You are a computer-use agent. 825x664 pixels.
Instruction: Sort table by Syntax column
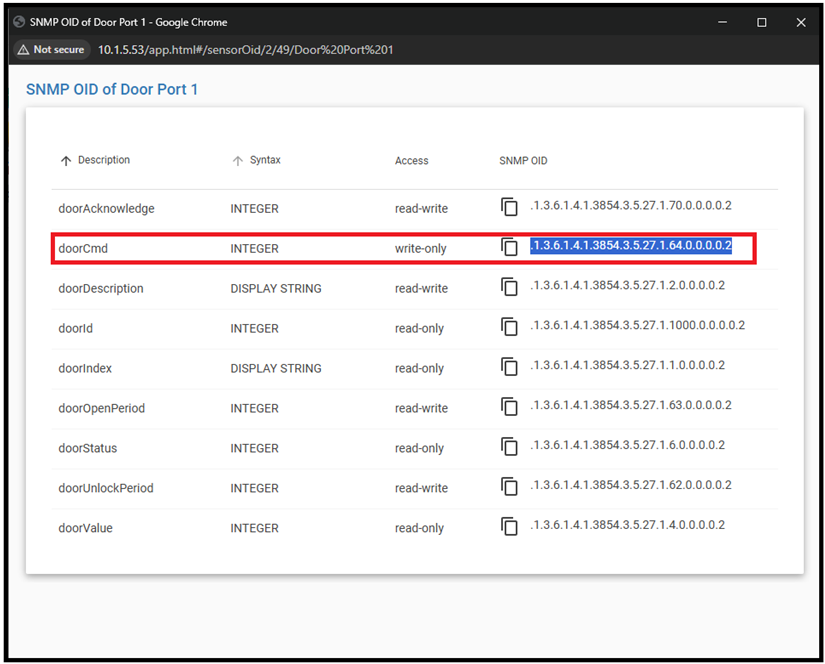click(x=265, y=160)
